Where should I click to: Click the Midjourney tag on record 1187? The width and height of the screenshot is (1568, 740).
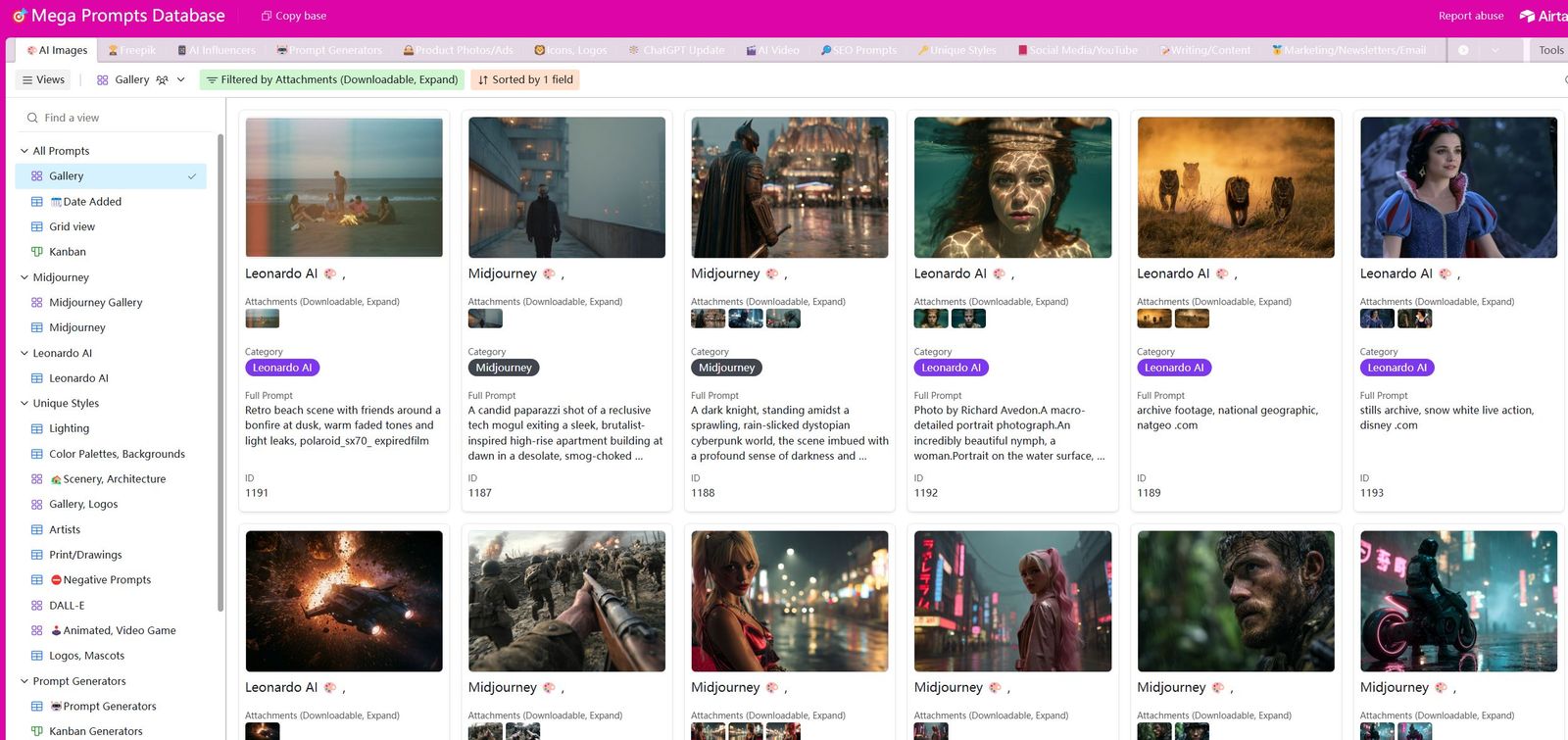pos(504,368)
